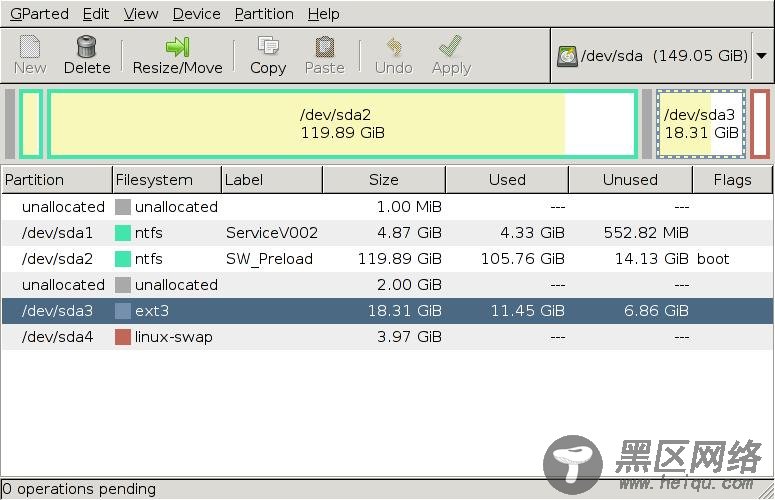Click the 6.86 GiB unused value
The width and height of the screenshot is (775, 500).
[x=656, y=311]
